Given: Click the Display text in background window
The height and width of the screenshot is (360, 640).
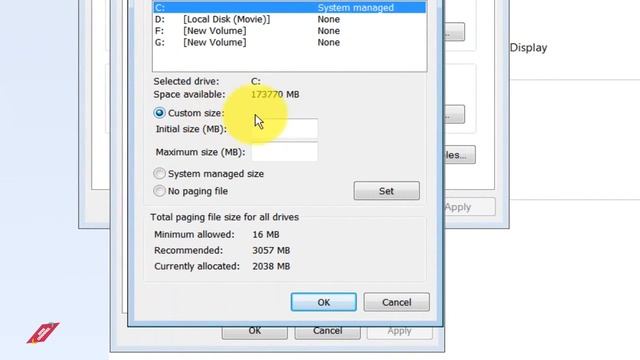Looking at the screenshot, I should pyautogui.click(x=528, y=48).
